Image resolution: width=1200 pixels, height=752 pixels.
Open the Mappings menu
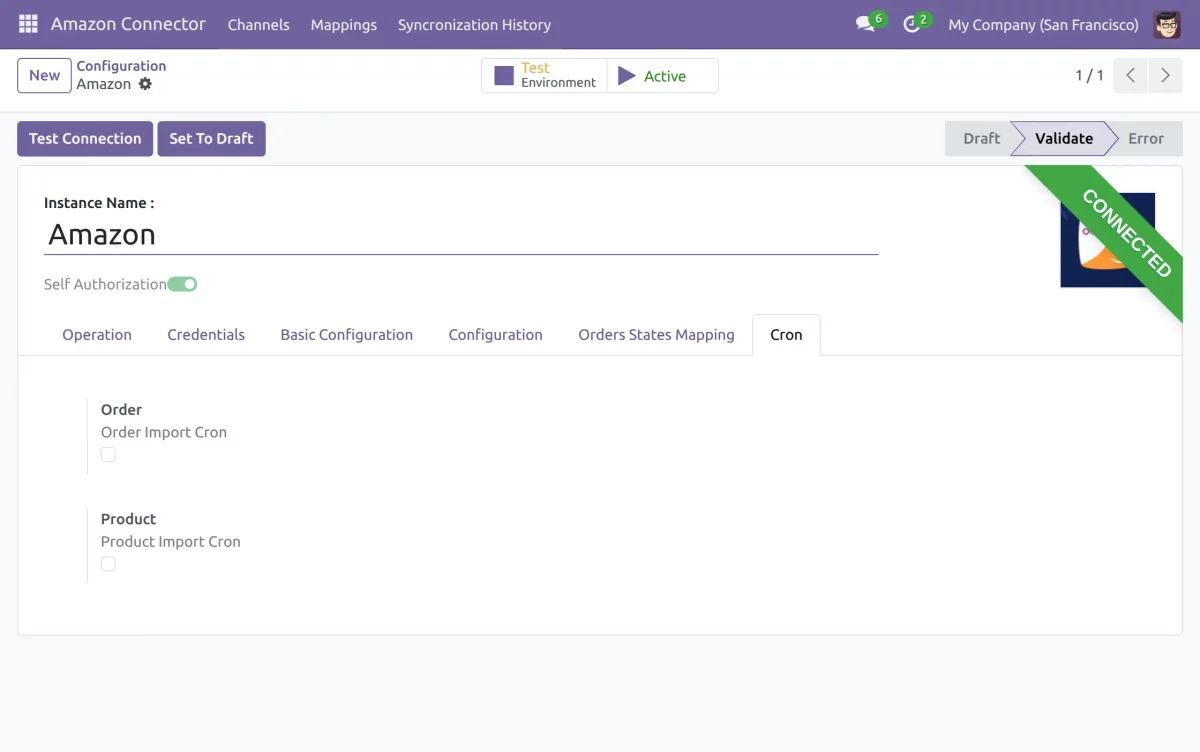point(344,25)
